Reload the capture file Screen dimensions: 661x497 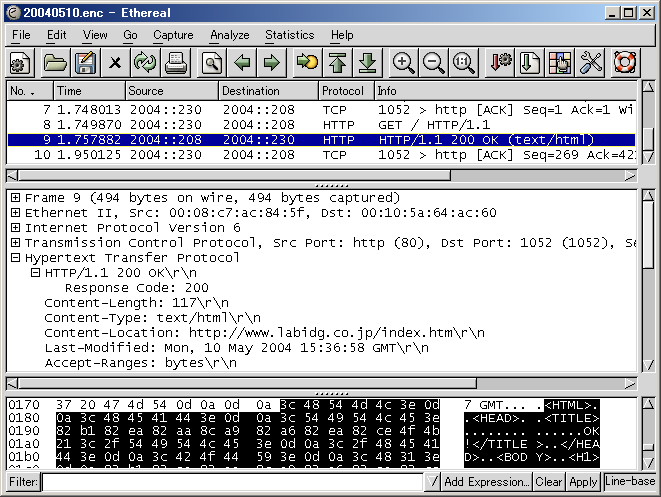pos(146,63)
